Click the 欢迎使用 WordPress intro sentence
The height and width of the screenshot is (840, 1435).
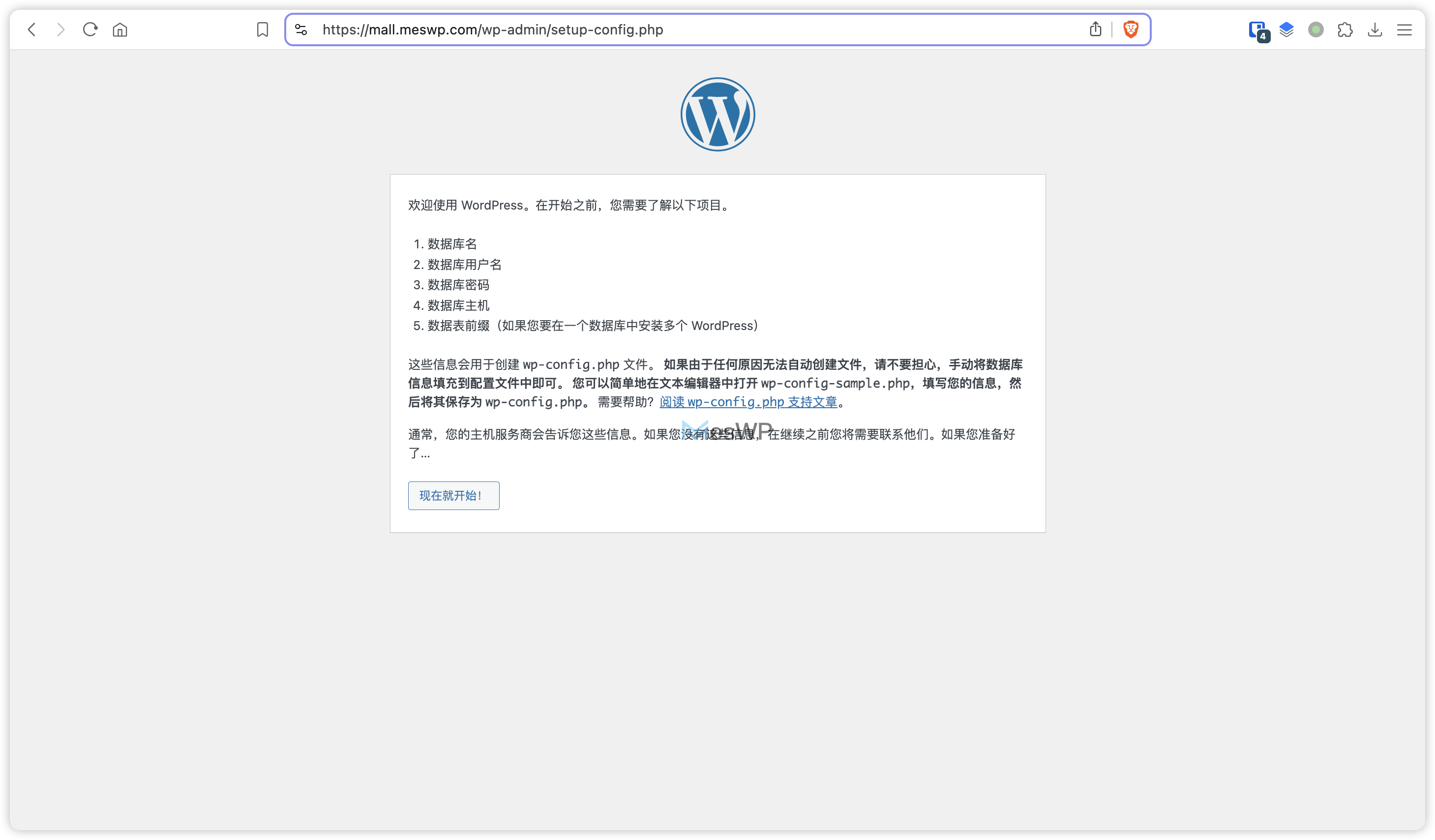(569, 205)
